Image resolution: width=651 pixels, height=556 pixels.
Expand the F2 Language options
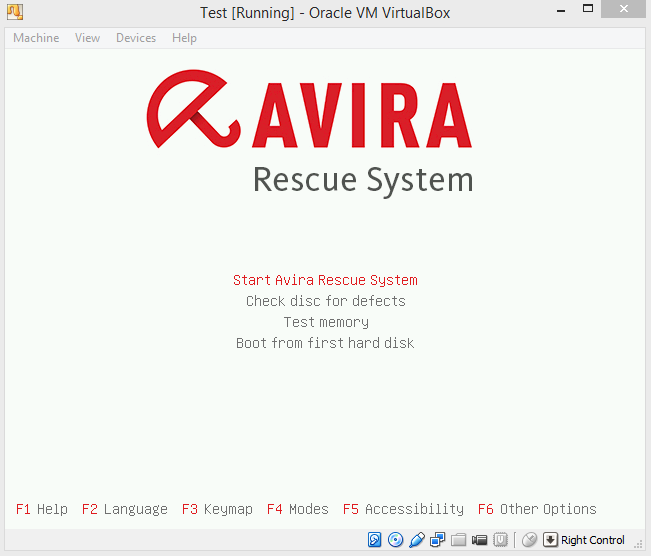pos(125,509)
